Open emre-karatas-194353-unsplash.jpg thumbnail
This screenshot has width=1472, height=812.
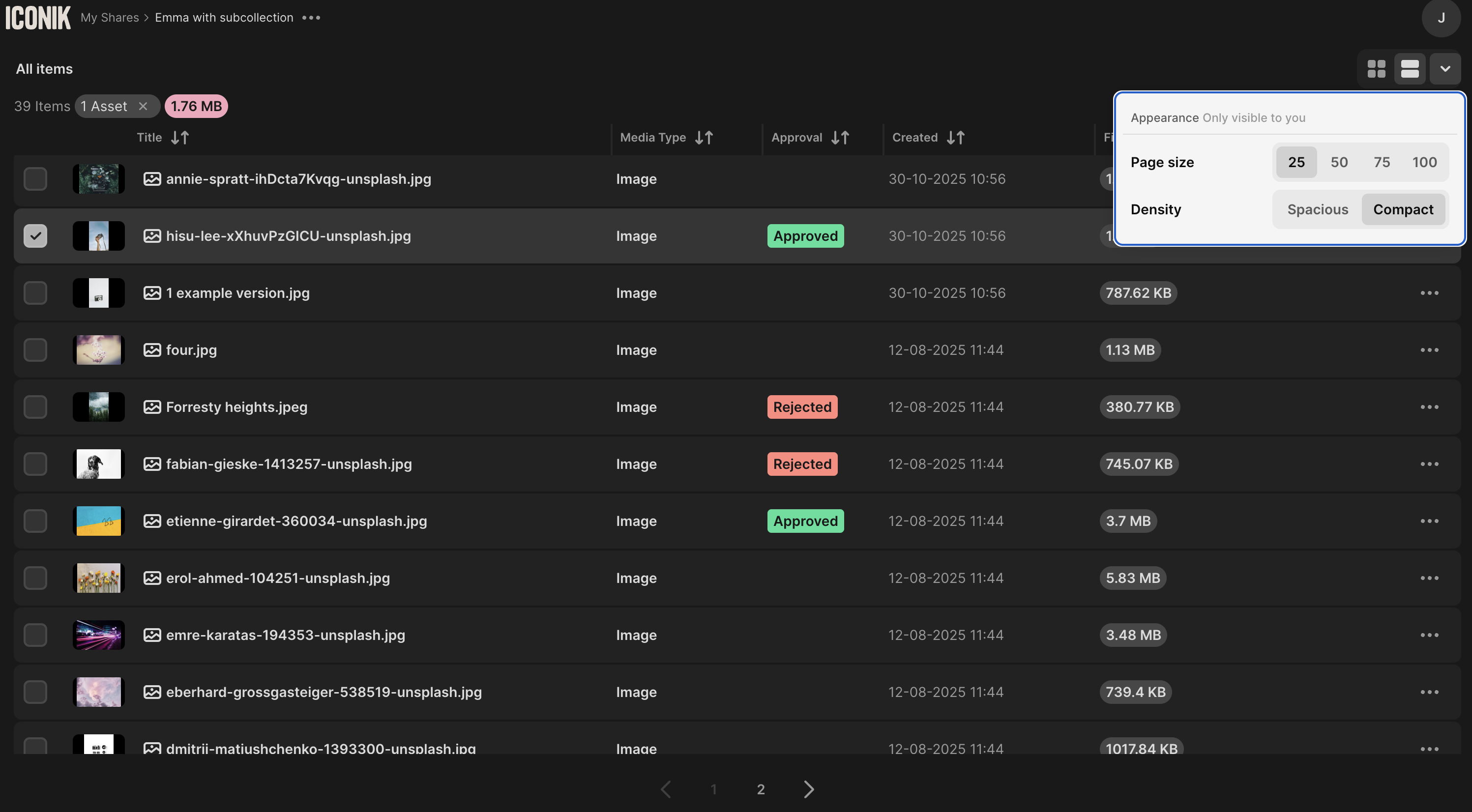click(98, 635)
